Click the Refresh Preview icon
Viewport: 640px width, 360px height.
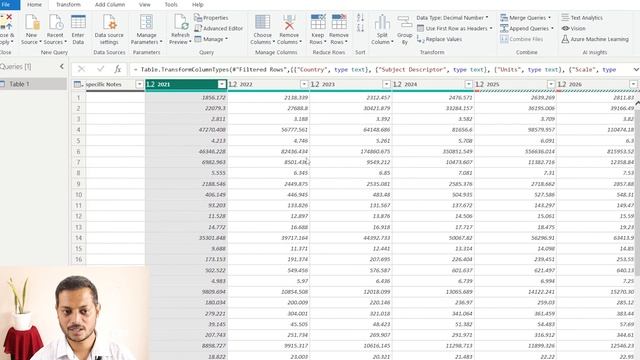[x=180, y=23]
